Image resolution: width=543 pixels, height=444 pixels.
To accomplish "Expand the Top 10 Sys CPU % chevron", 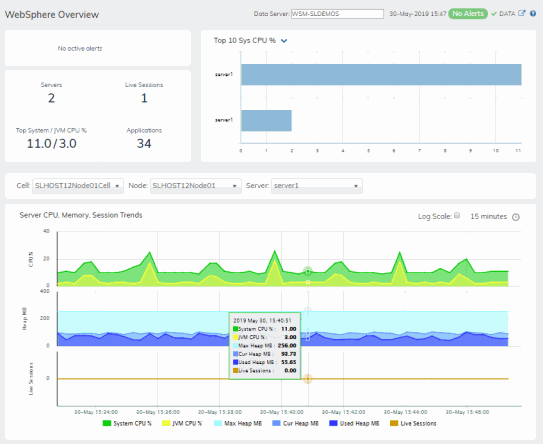I will pyautogui.click(x=284, y=41).
